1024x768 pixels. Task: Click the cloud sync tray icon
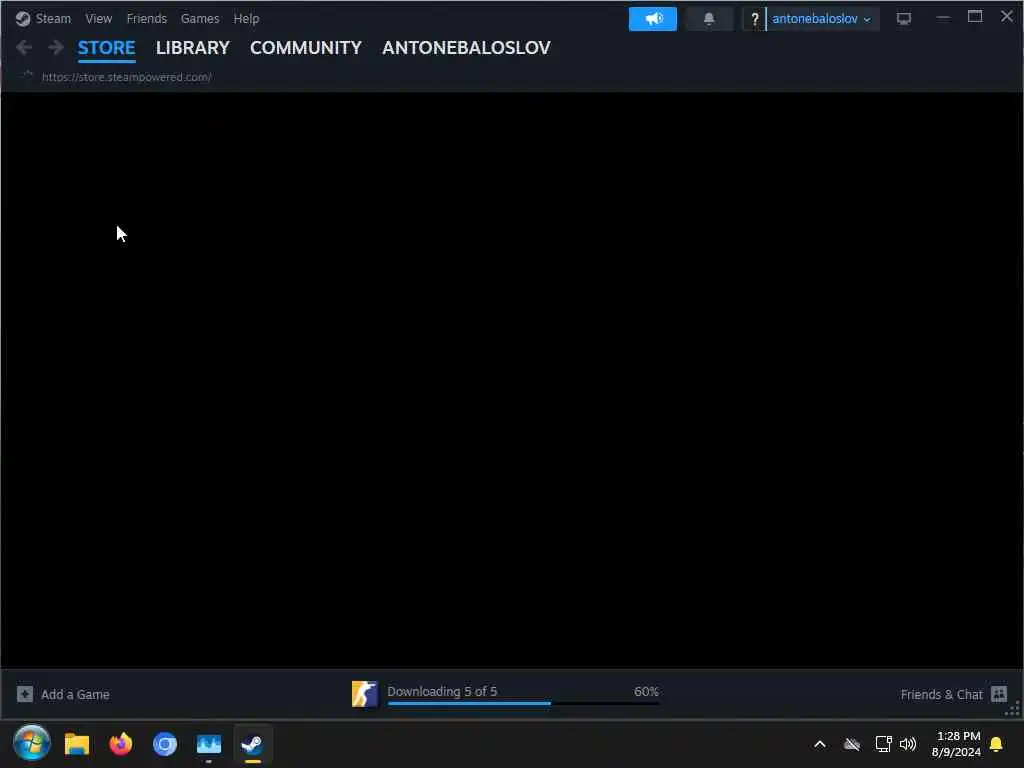pos(852,744)
